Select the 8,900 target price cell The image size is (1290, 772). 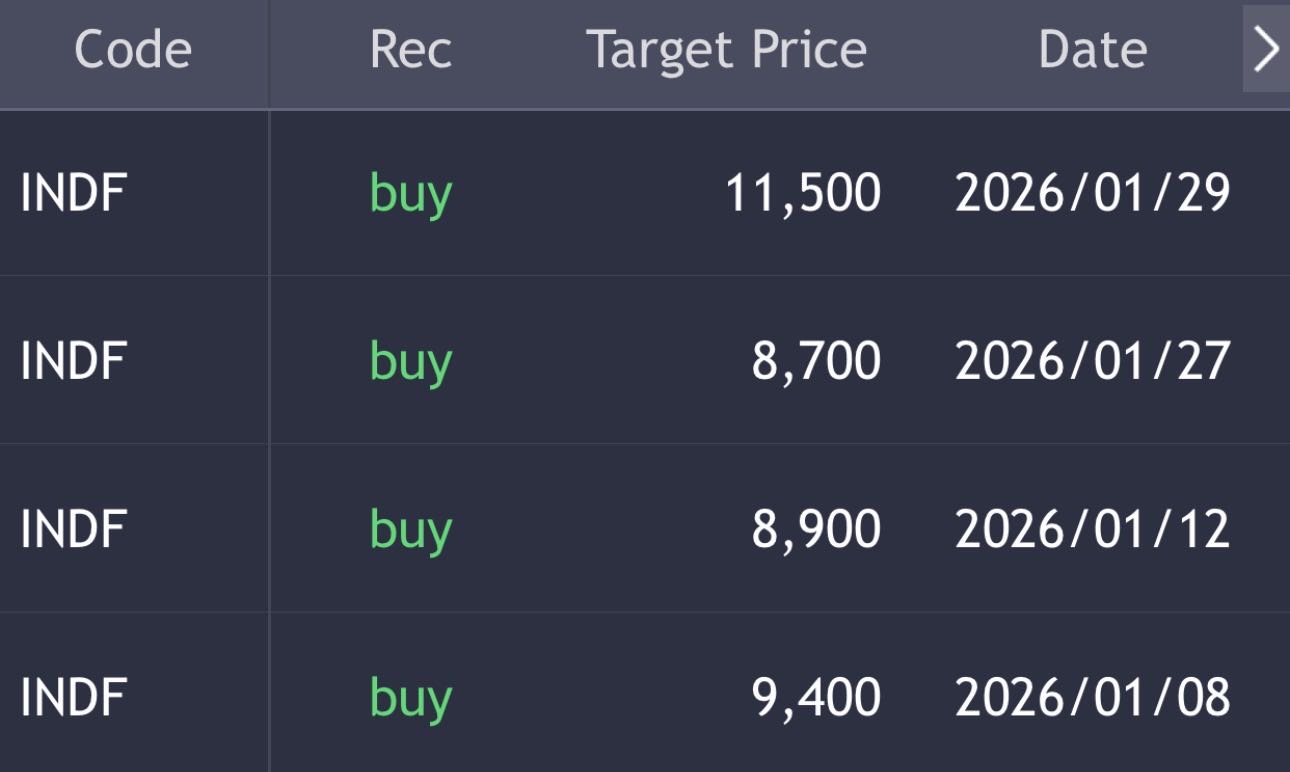tap(816, 529)
